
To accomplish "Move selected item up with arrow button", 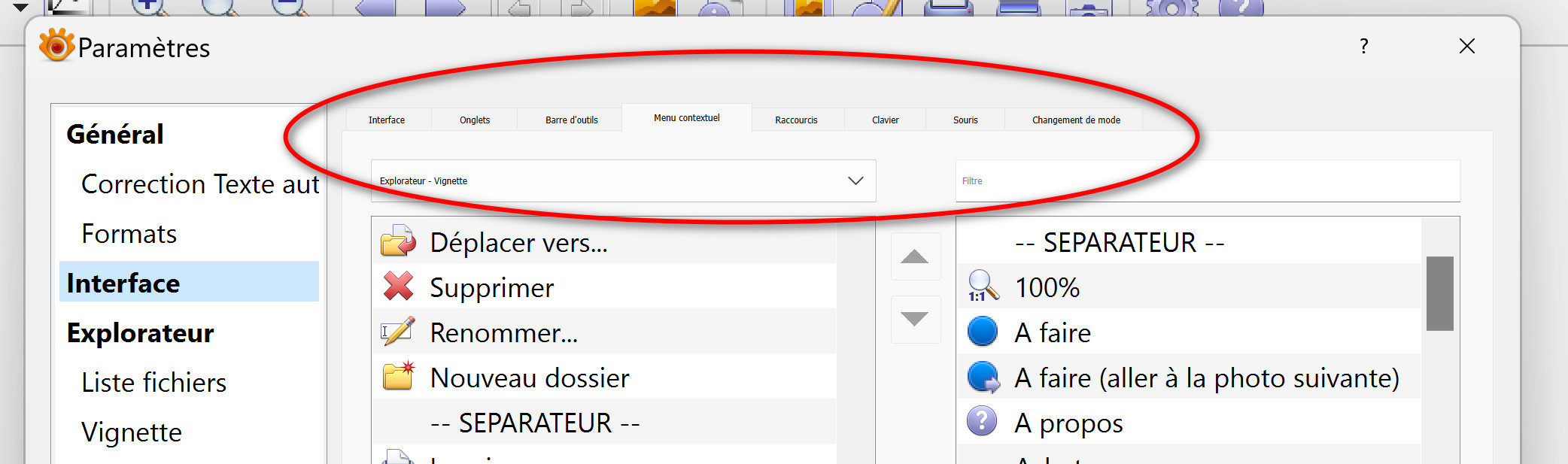I will tap(915, 256).
